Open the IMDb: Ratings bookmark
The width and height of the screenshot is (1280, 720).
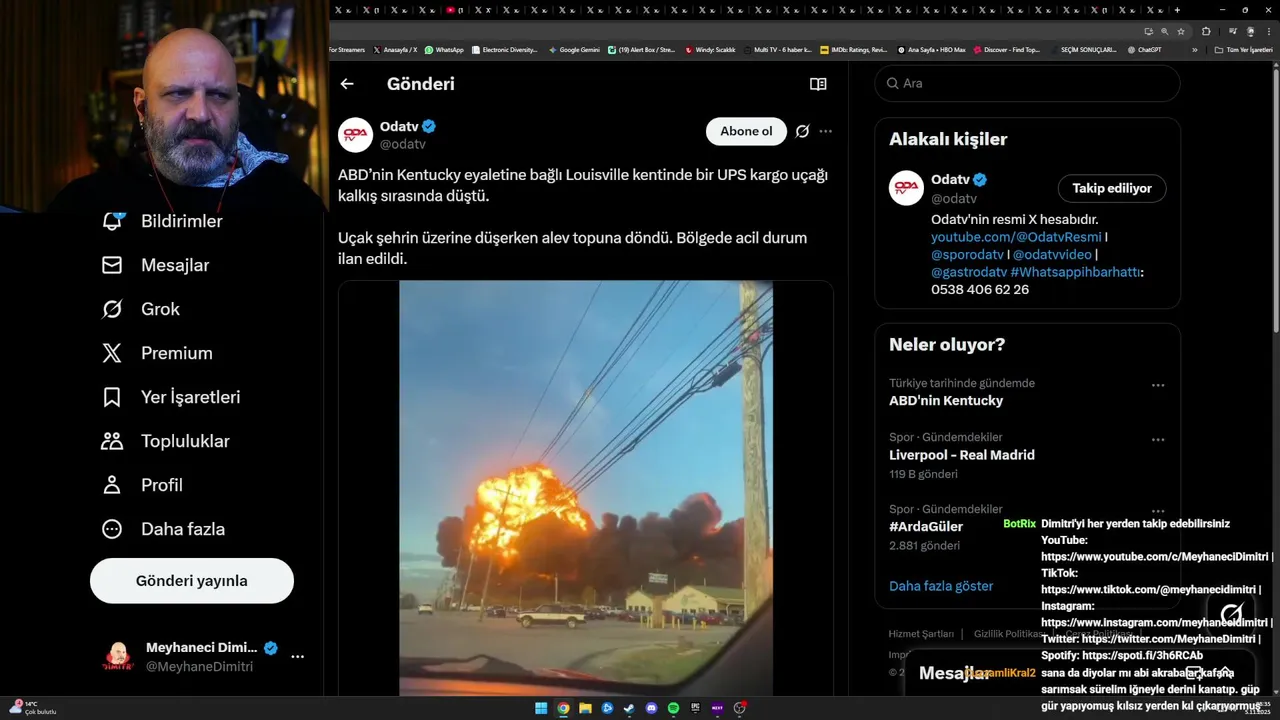pos(853,49)
